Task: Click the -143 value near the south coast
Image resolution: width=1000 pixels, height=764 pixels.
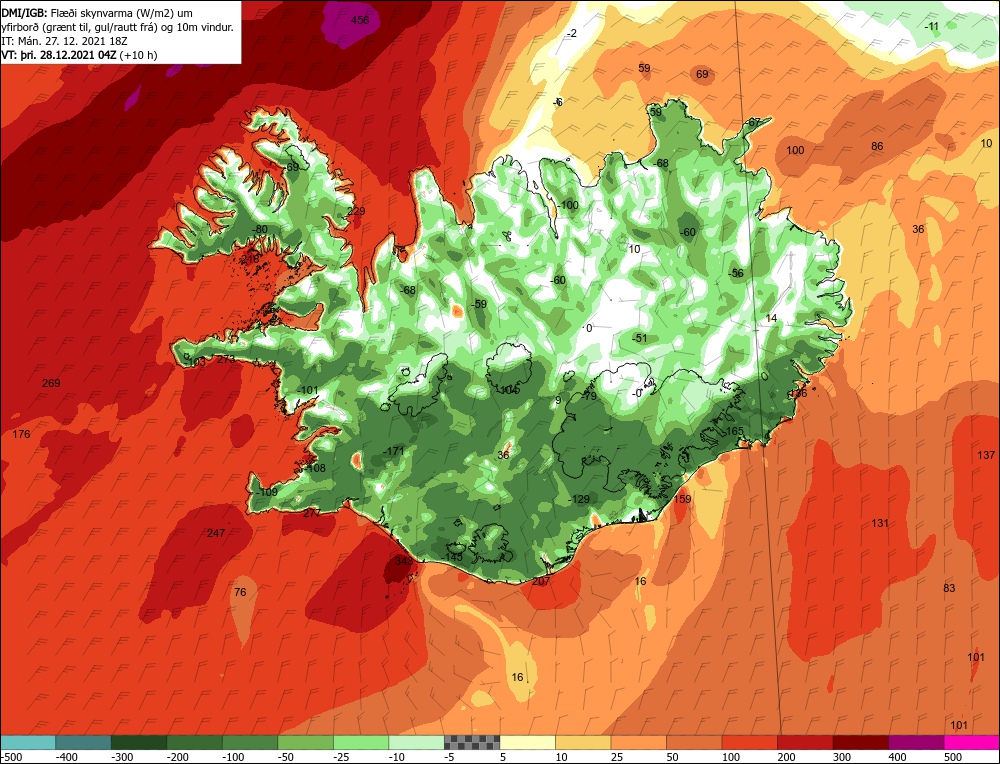Action: point(452,557)
